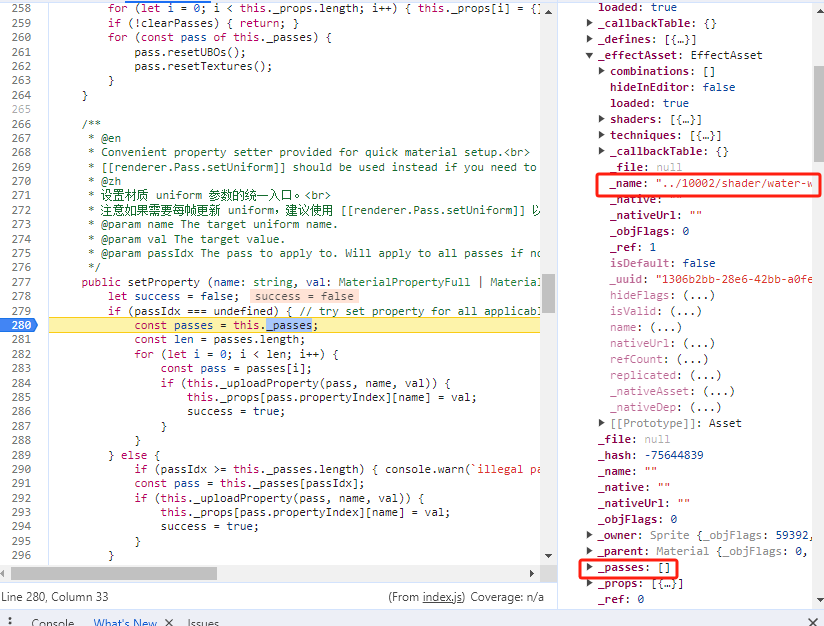The width and height of the screenshot is (824, 626).
Task: Select the _name shader path value
Action: click(x=734, y=183)
